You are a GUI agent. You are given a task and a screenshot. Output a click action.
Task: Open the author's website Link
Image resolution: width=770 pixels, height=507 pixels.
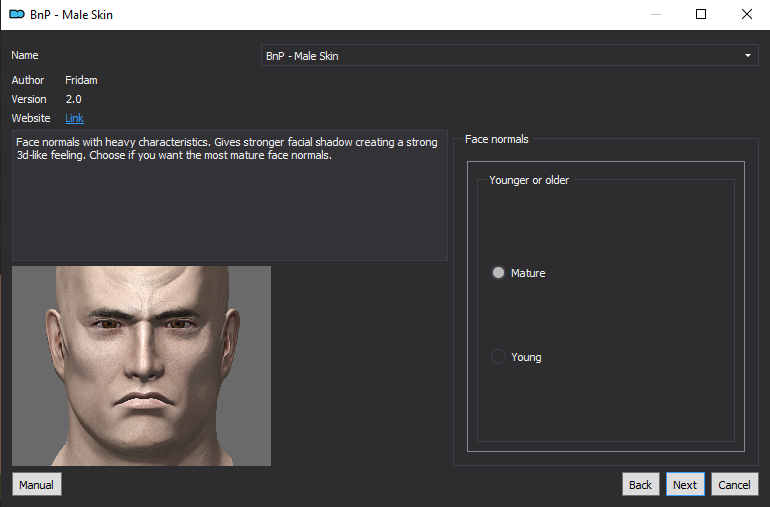74,118
